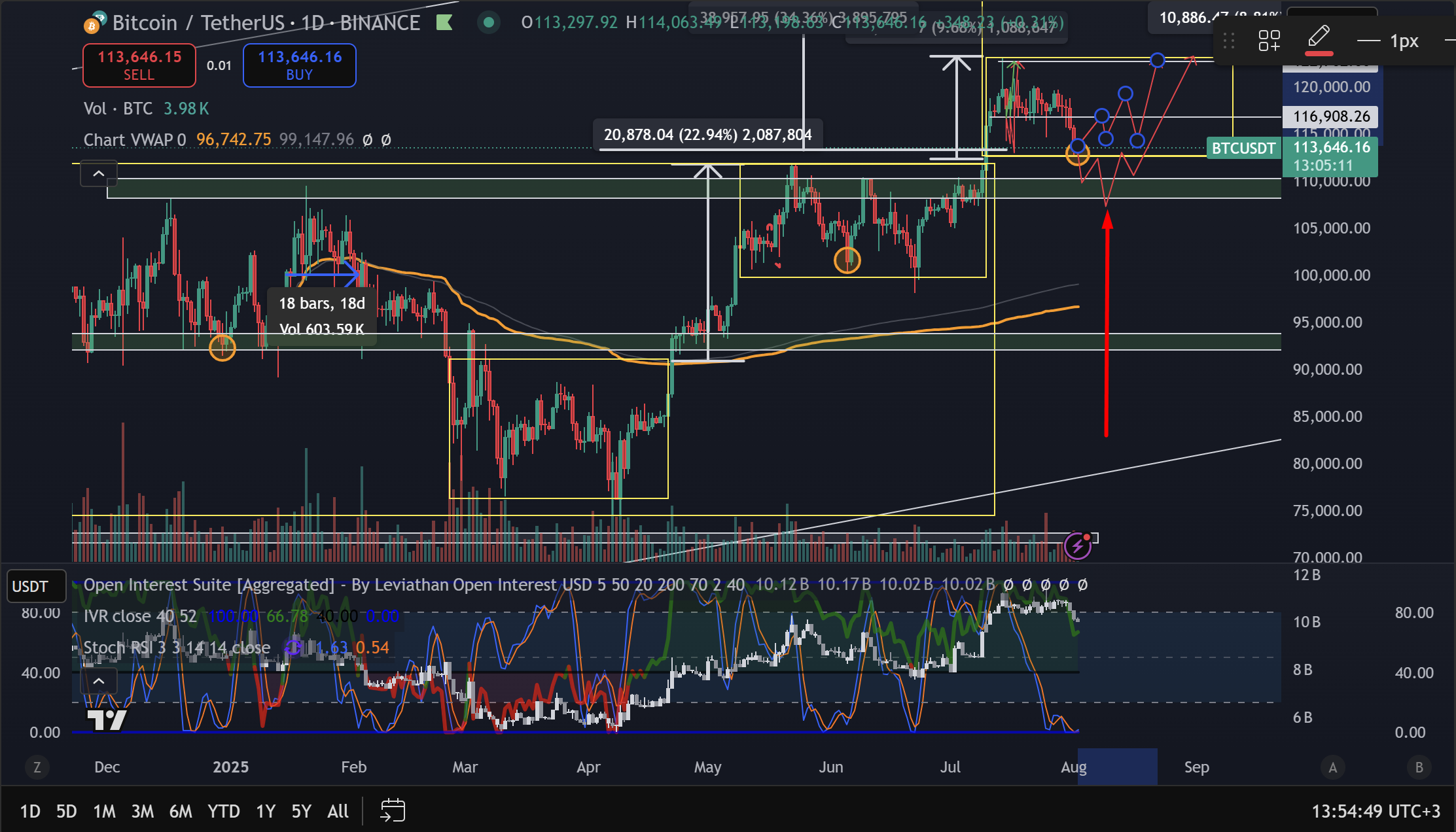Click the Bitcoin symbol icon in legend
This screenshot has width=1456, height=832.
coord(92,26)
